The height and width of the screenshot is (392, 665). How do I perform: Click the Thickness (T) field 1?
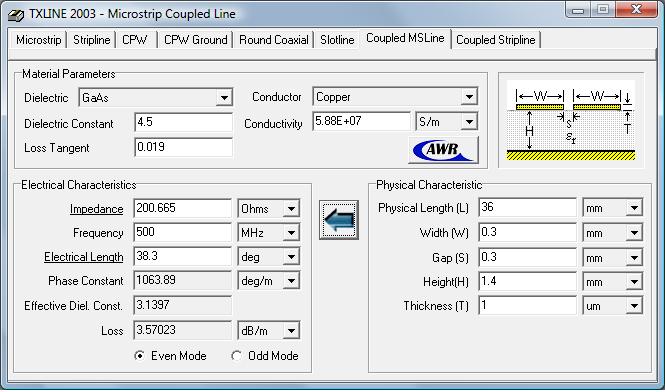click(528, 305)
